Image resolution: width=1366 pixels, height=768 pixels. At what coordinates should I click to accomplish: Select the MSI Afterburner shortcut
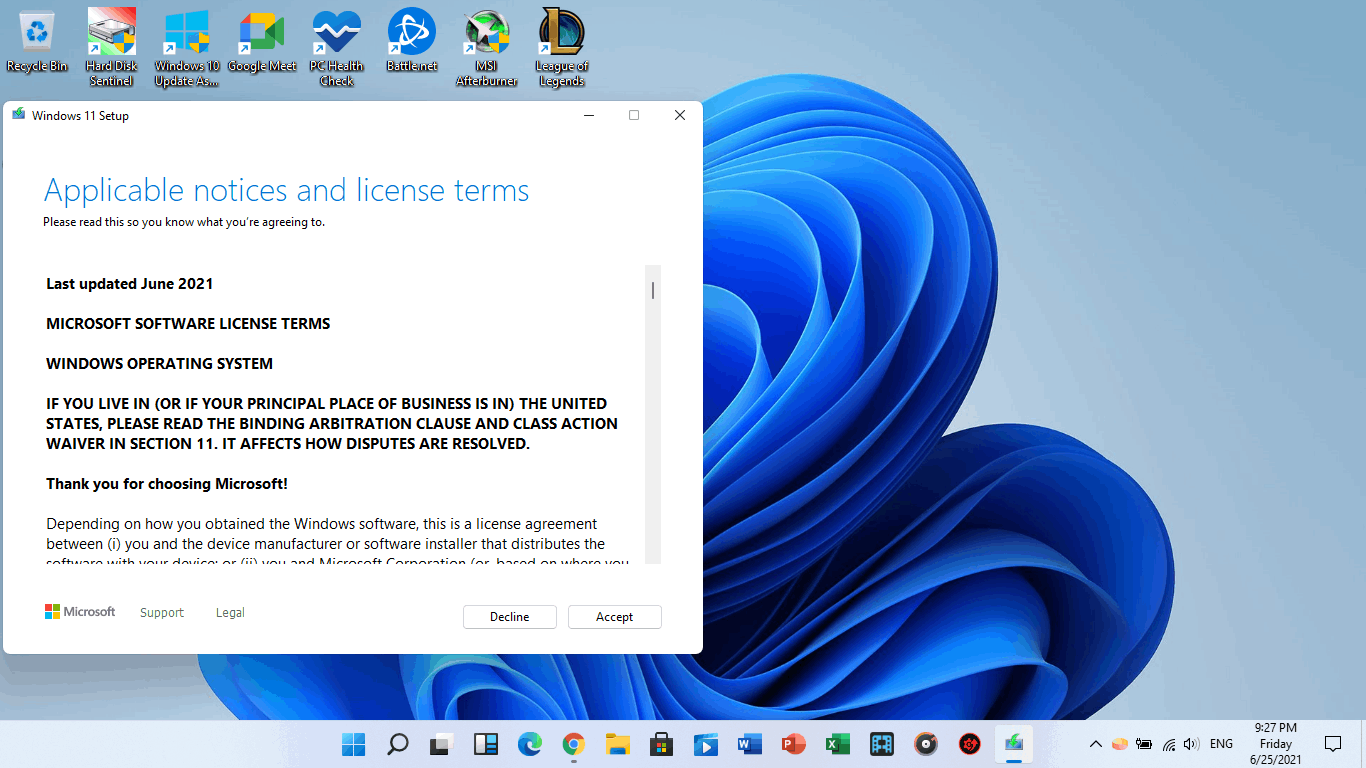pos(487,48)
